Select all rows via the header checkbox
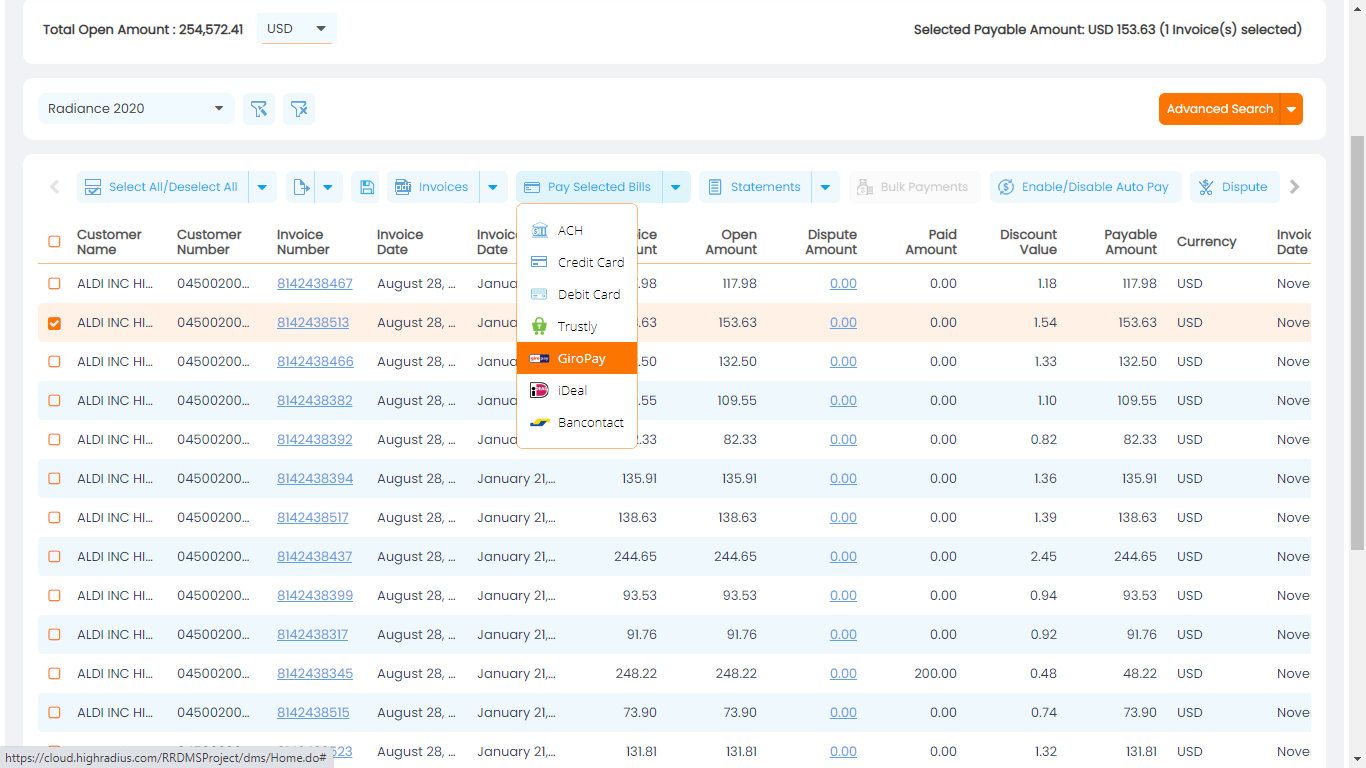The height and width of the screenshot is (768, 1366). click(x=54, y=242)
